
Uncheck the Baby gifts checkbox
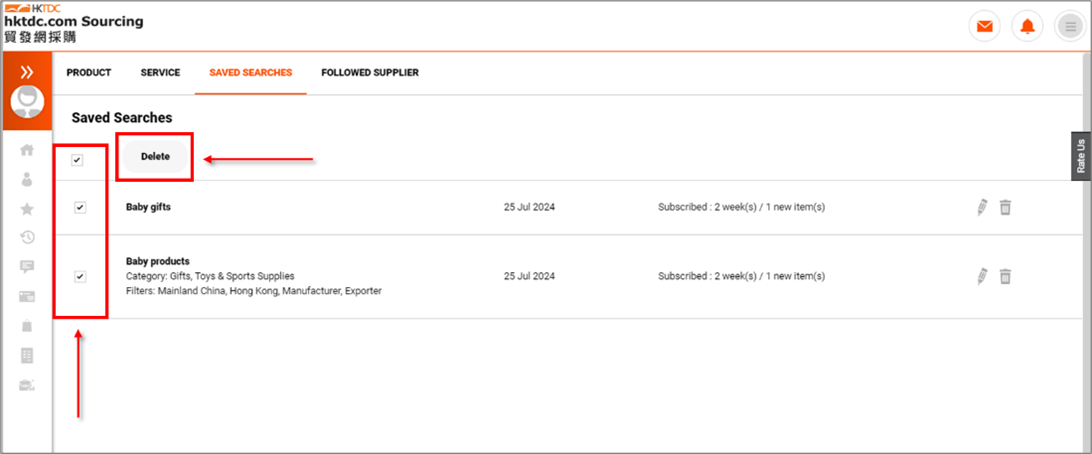pyautogui.click(x=80, y=208)
